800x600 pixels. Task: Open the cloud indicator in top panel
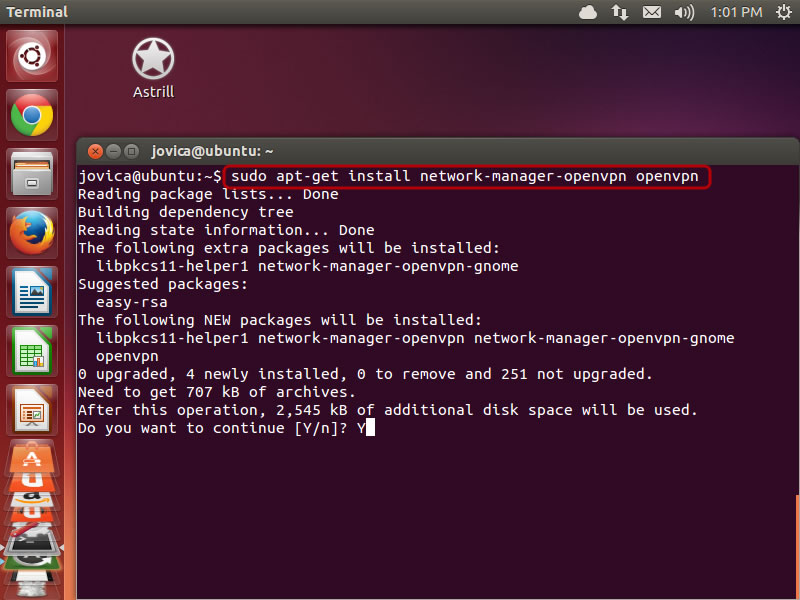(x=588, y=12)
